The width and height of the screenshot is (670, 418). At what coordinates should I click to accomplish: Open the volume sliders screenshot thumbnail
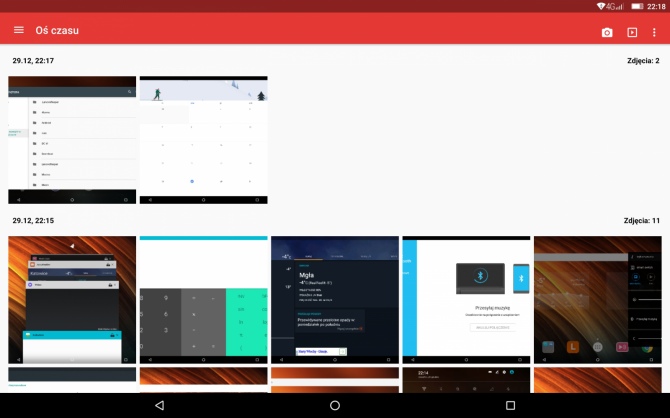tap(597, 300)
